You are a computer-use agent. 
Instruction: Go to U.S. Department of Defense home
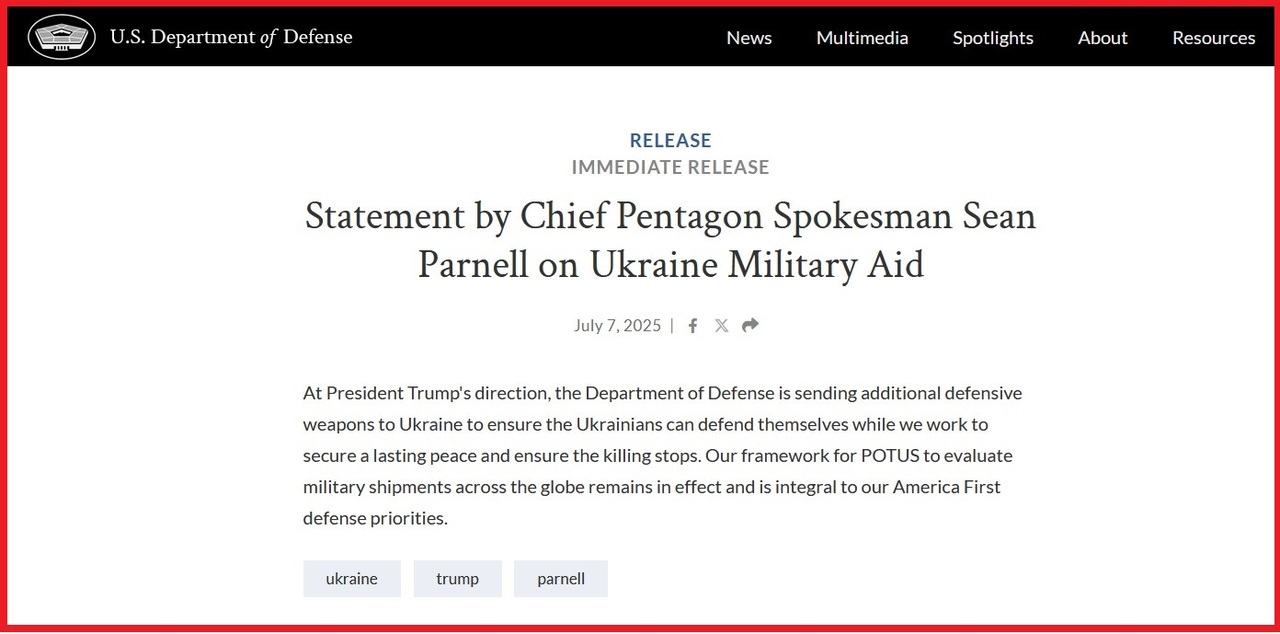231,37
